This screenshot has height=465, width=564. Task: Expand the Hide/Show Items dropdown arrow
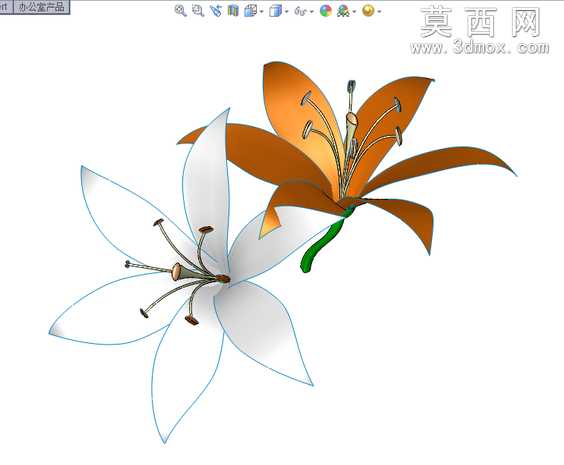coord(311,12)
